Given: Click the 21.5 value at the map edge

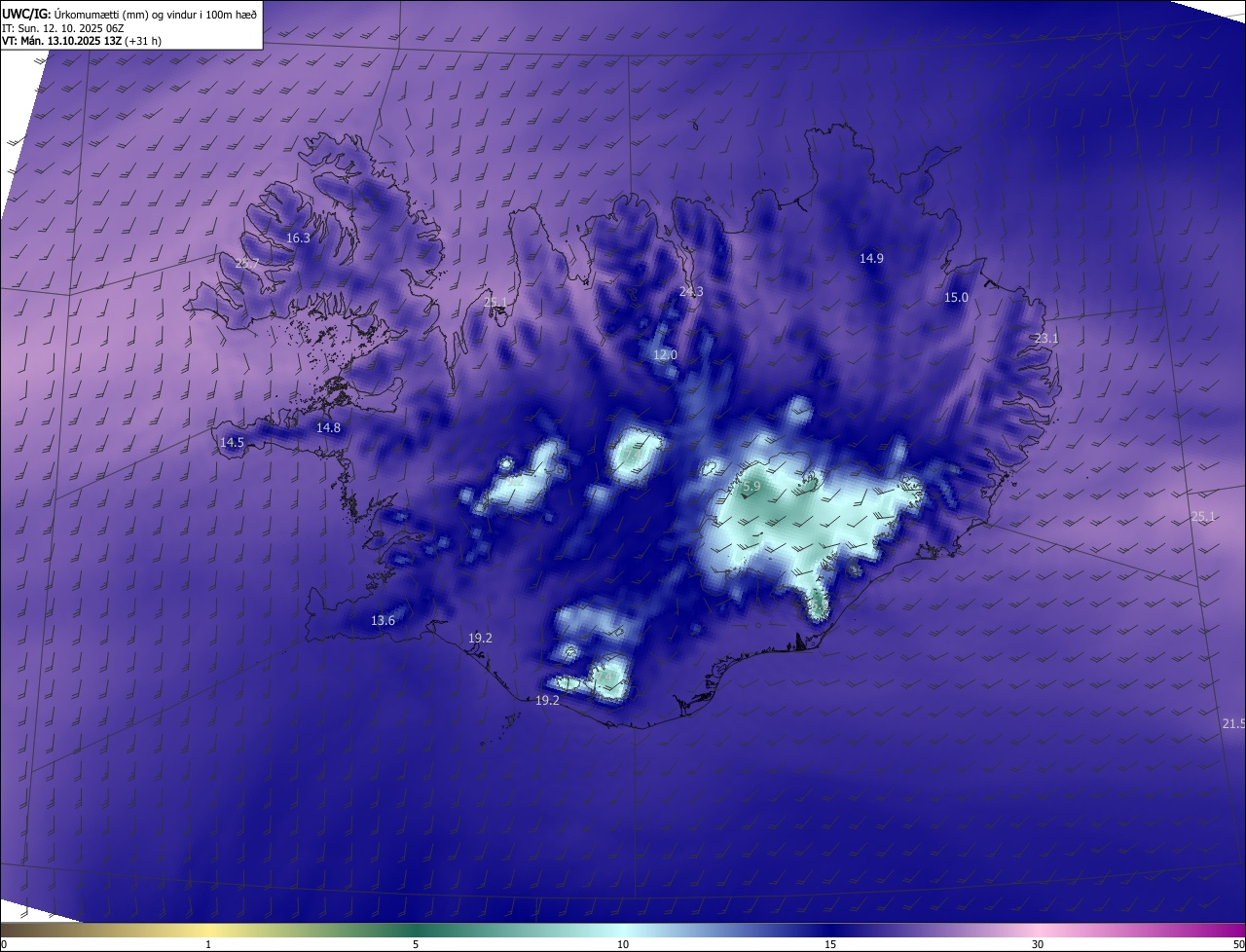Looking at the screenshot, I should click(1233, 724).
